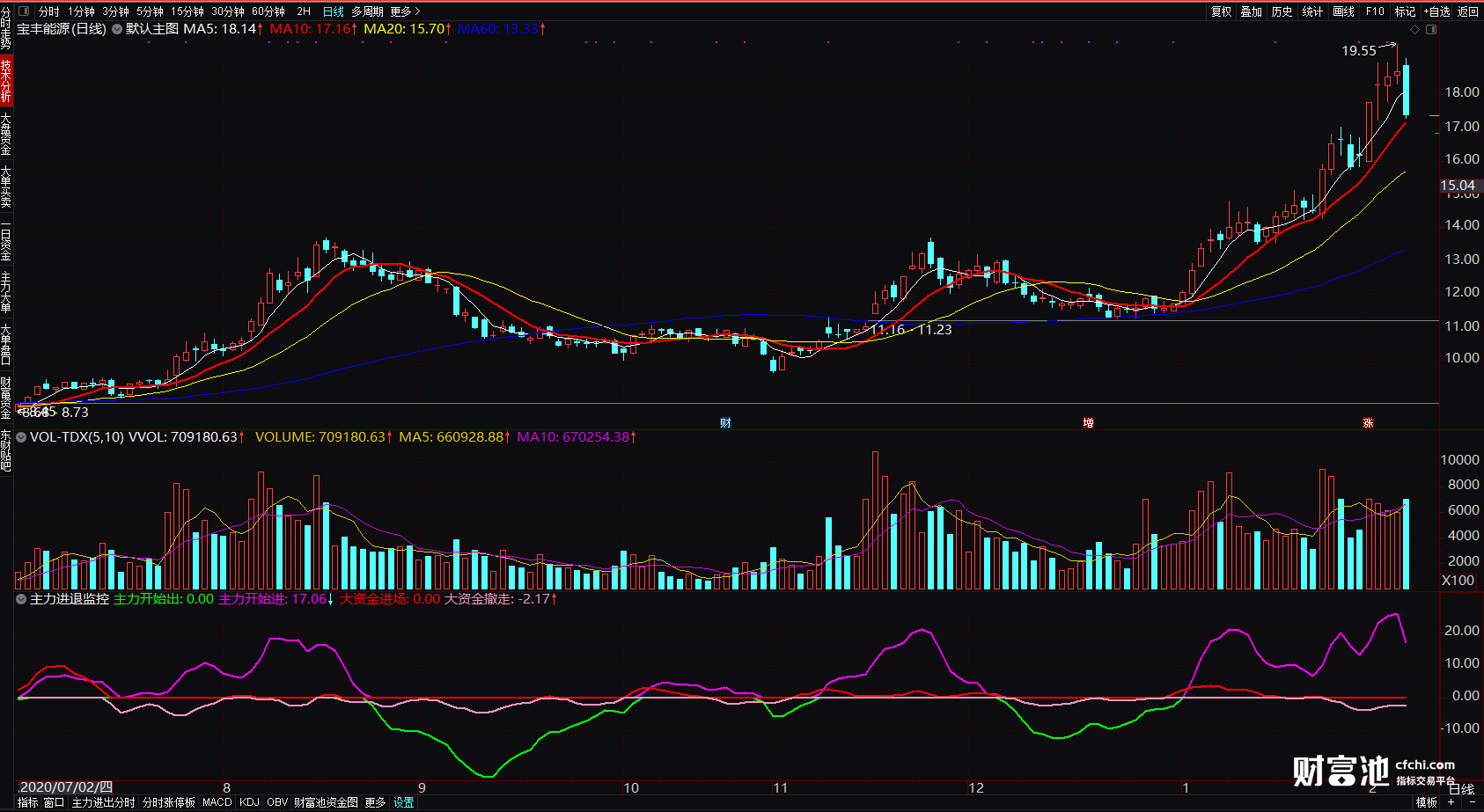This screenshot has height=812, width=1484.
Task: Select the 30分钟 period
Action: [228, 11]
